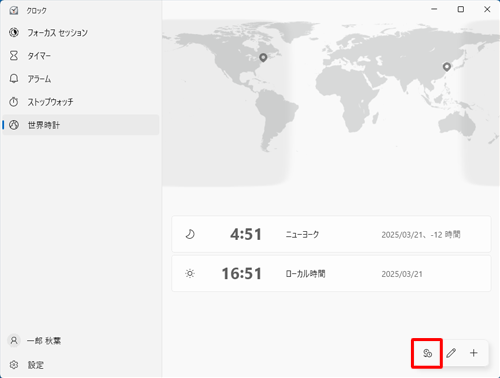Click the user account avatar icon
Viewport: 500px width, 378px height.
coord(14,341)
